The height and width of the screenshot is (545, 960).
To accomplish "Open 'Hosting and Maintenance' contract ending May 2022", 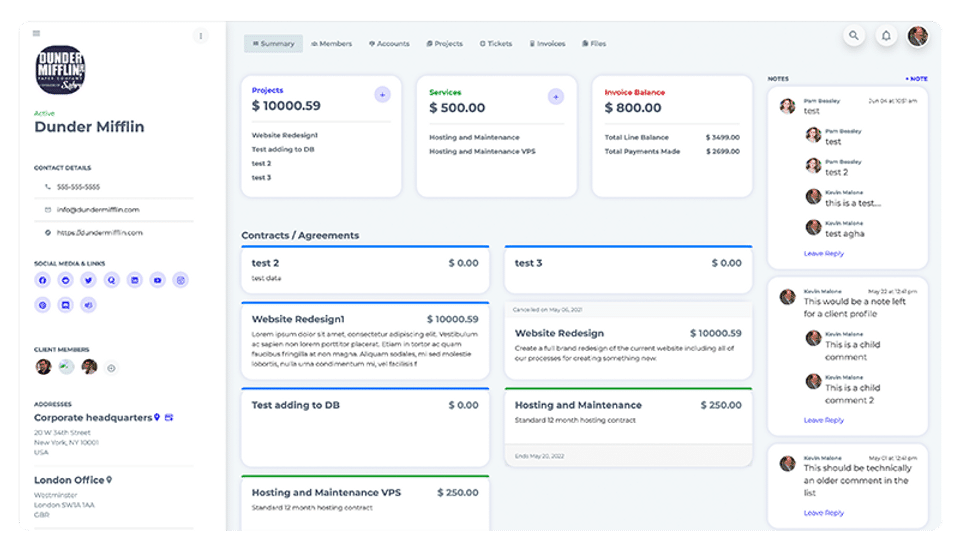I will (x=628, y=427).
